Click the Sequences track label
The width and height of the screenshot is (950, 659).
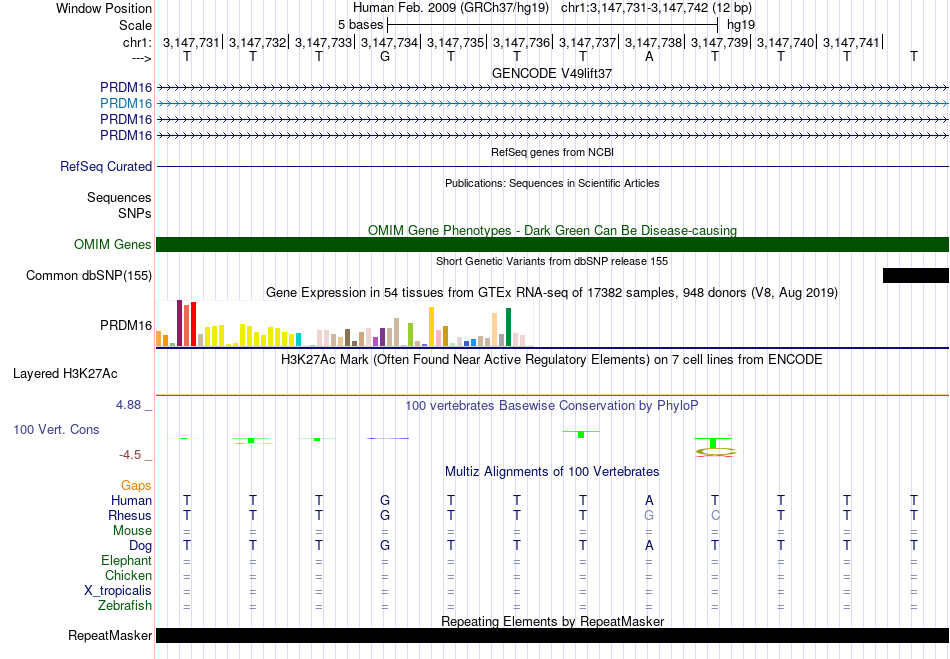[119, 197]
